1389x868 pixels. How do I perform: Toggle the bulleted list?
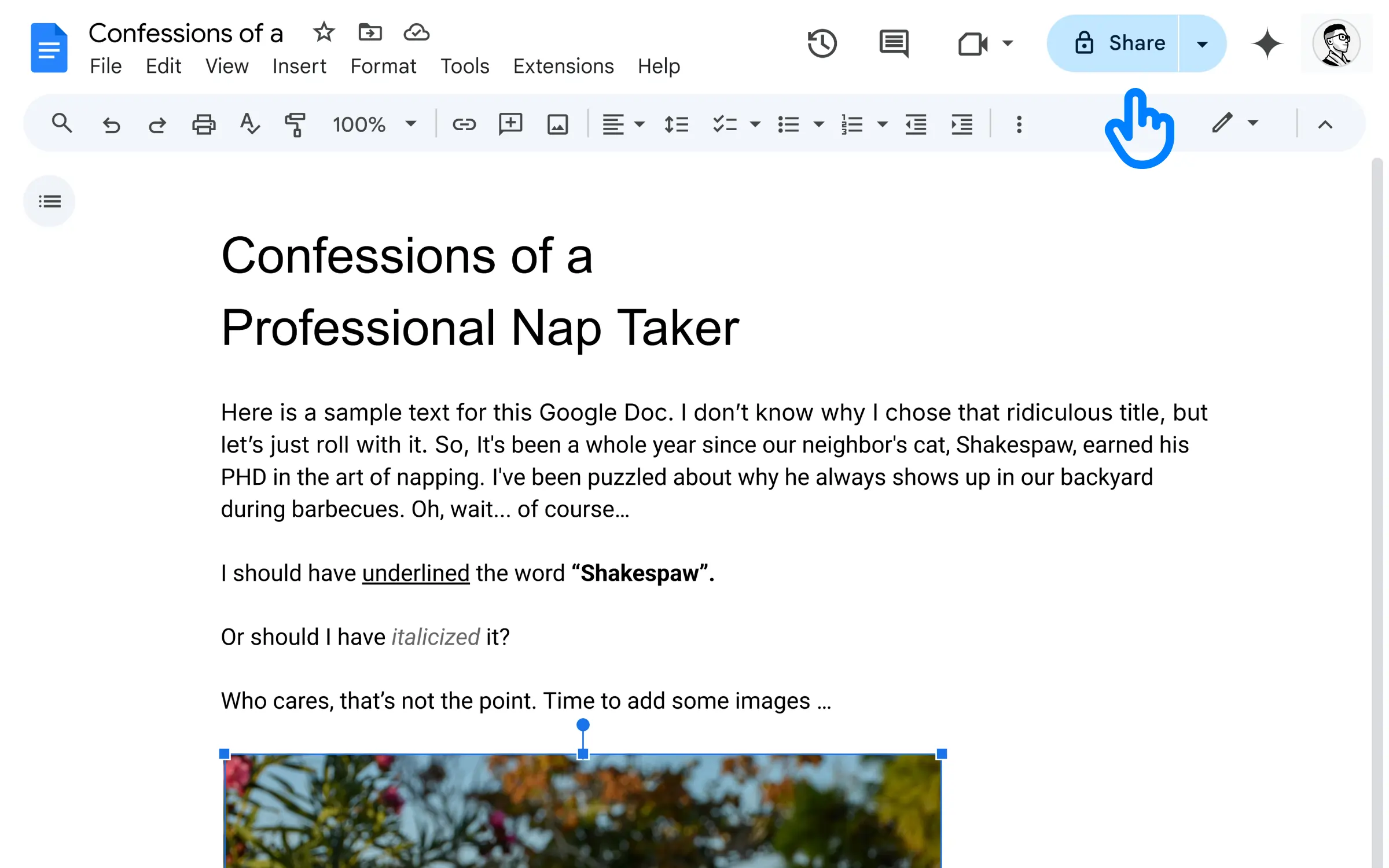[x=788, y=124]
